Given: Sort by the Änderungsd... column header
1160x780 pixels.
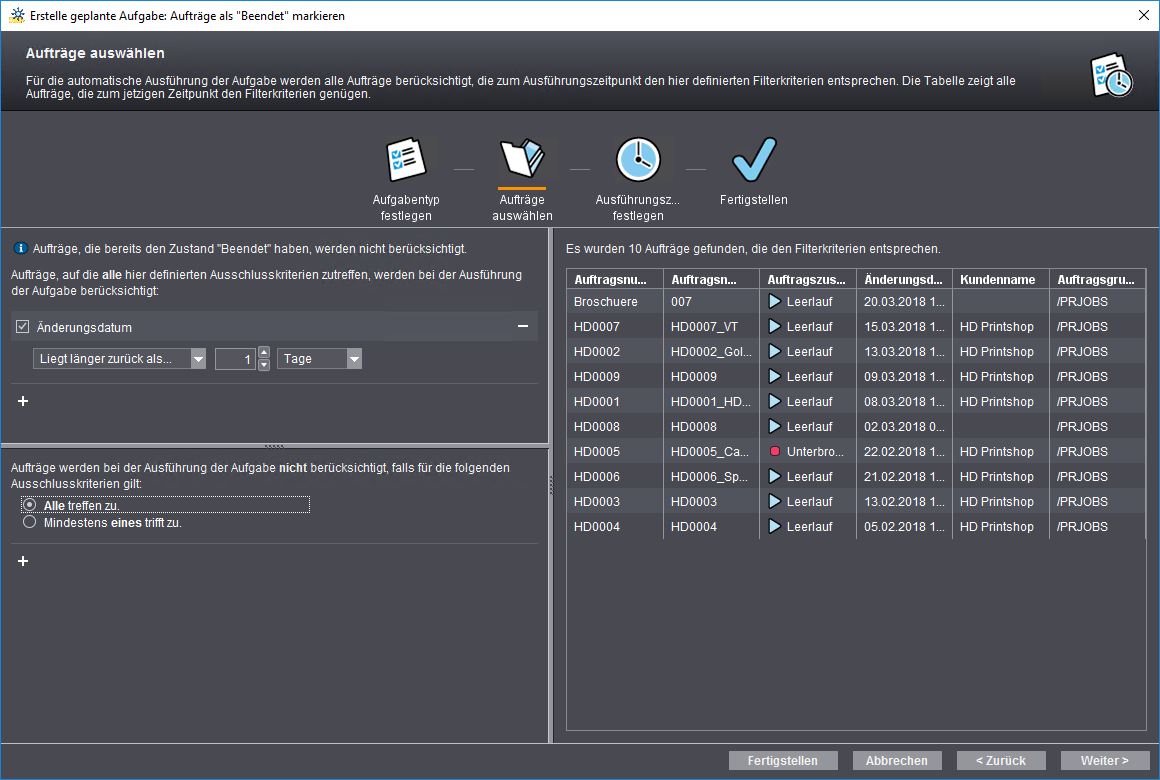Looking at the screenshot, I should [904, 279].
